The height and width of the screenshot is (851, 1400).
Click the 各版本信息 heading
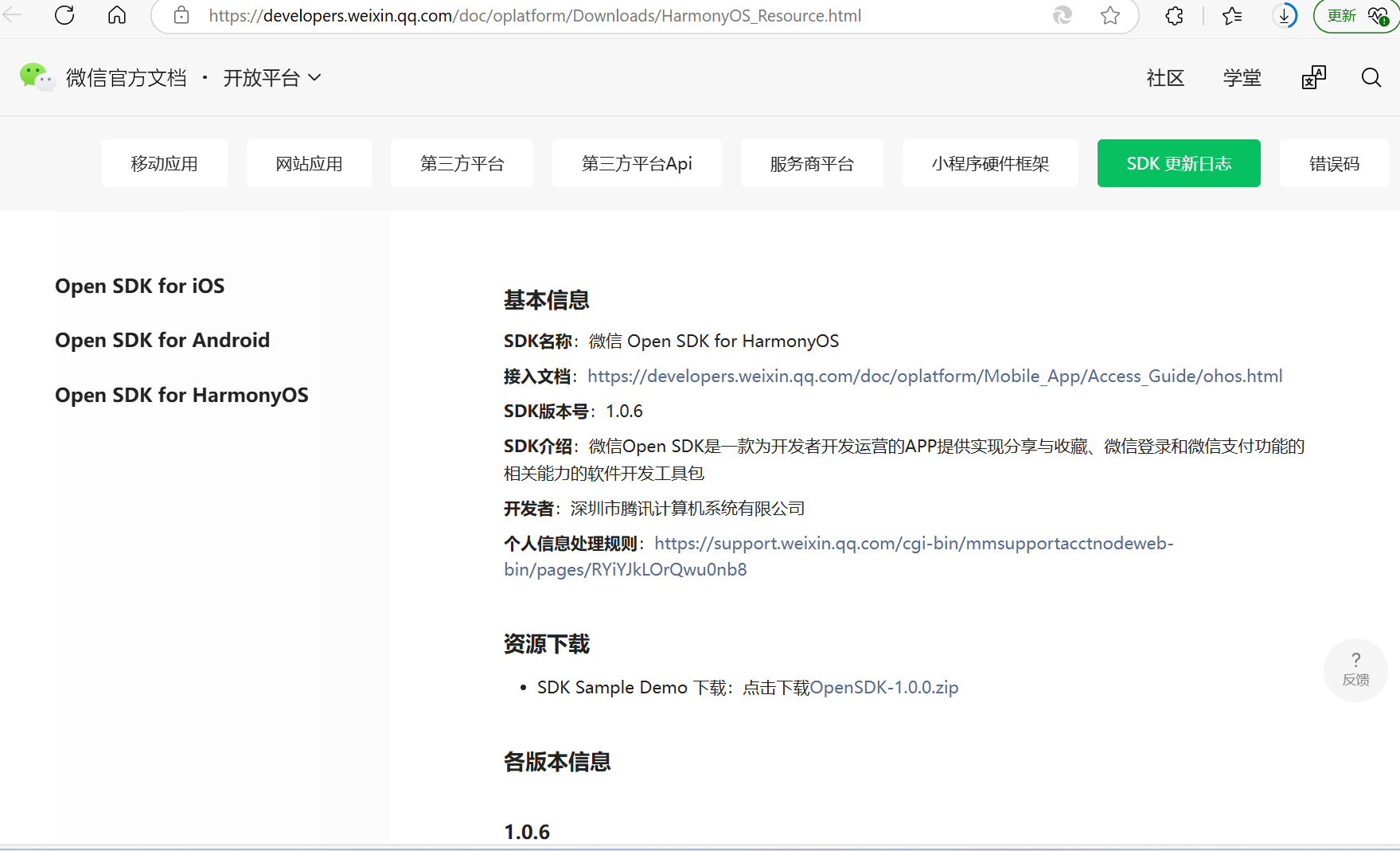click(557, 762)
